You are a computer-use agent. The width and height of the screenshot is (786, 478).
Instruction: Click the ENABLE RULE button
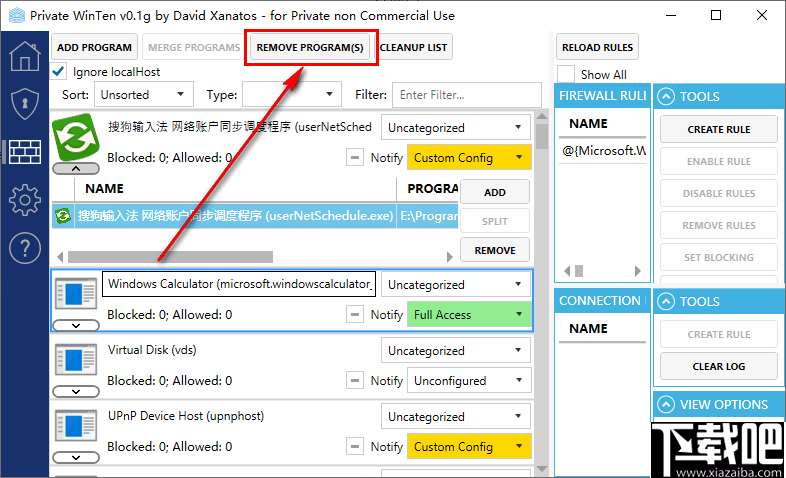719,161
